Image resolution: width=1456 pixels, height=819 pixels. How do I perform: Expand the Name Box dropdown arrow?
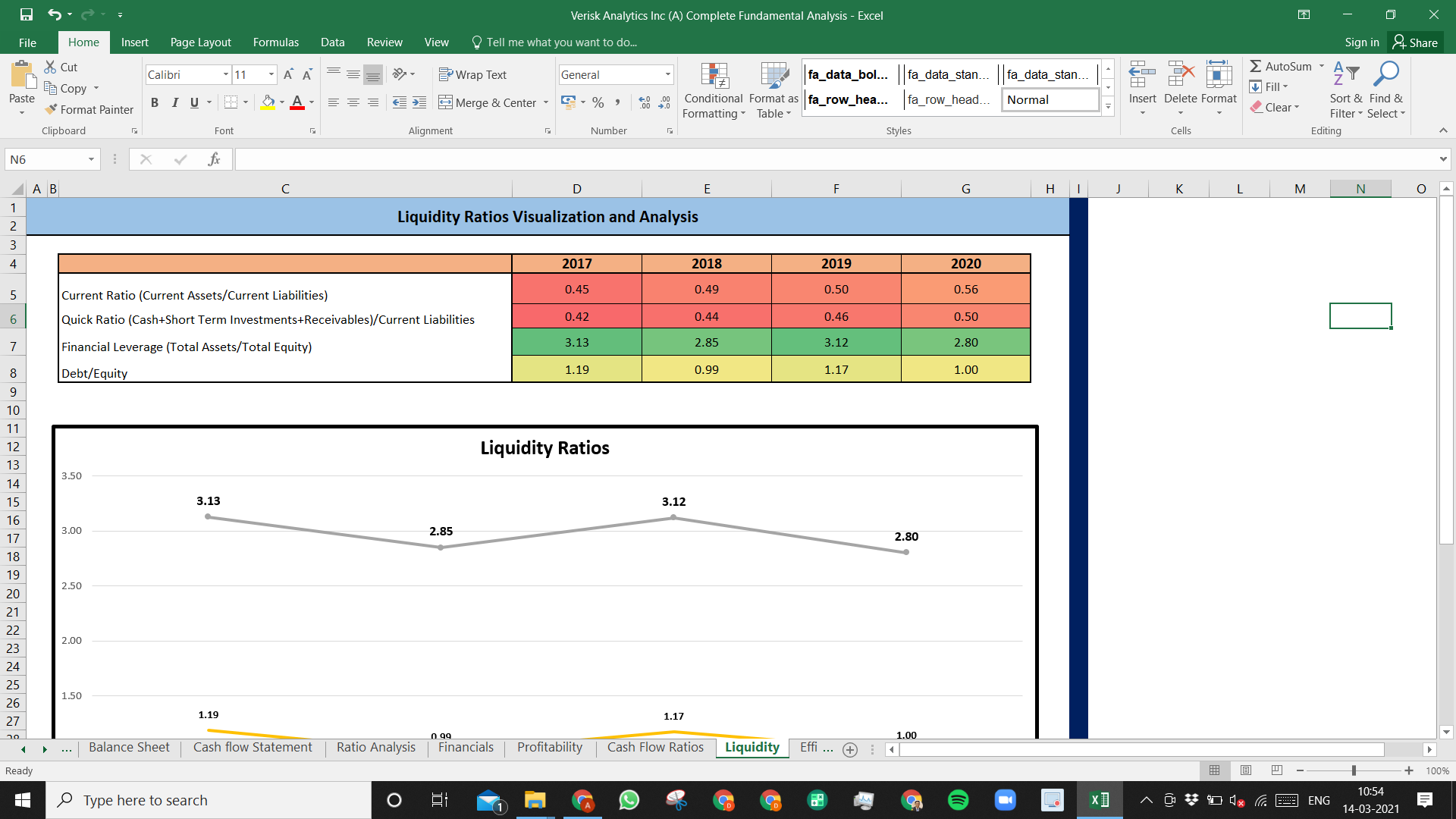tap(91, 159)
